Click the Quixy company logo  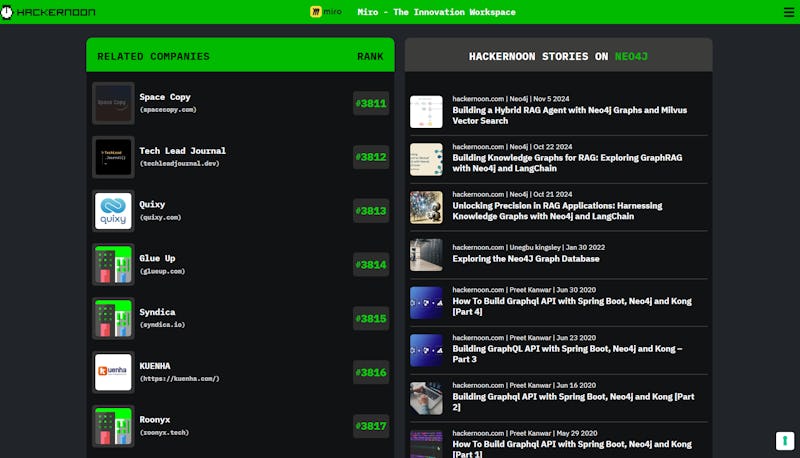pyautogui.click(x=113, y=211)
